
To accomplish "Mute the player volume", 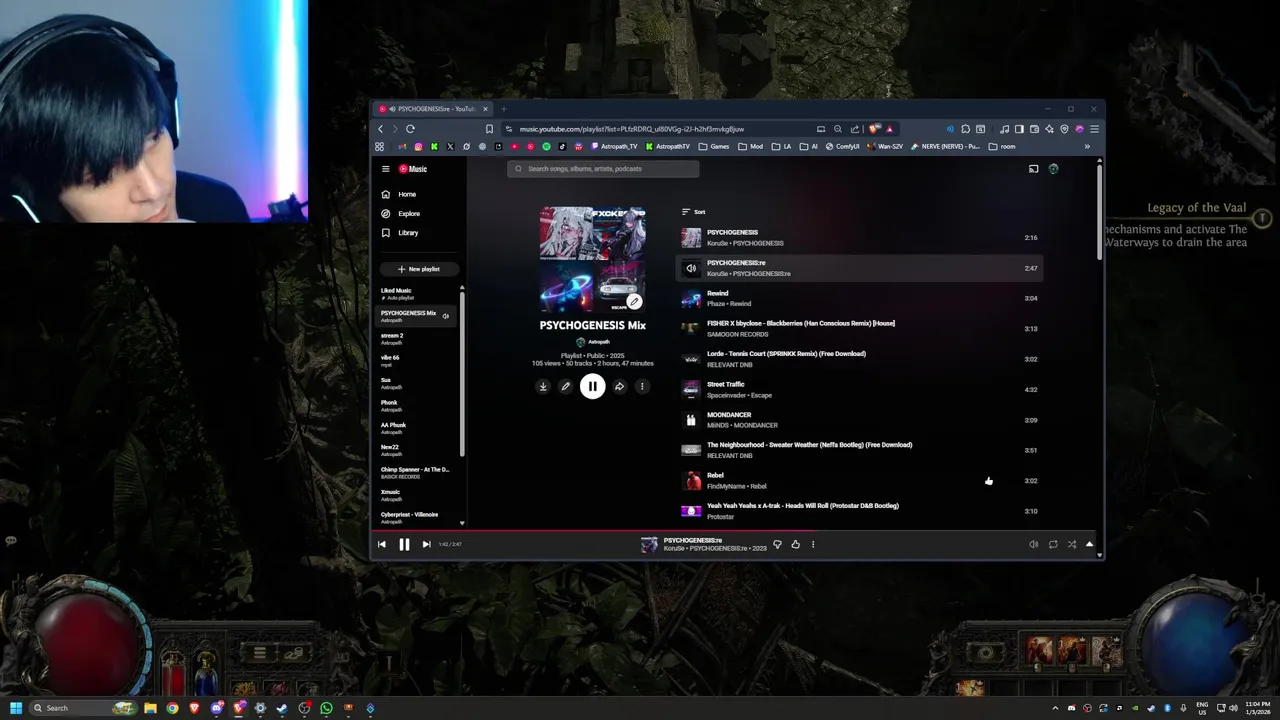I will 1033,545.
